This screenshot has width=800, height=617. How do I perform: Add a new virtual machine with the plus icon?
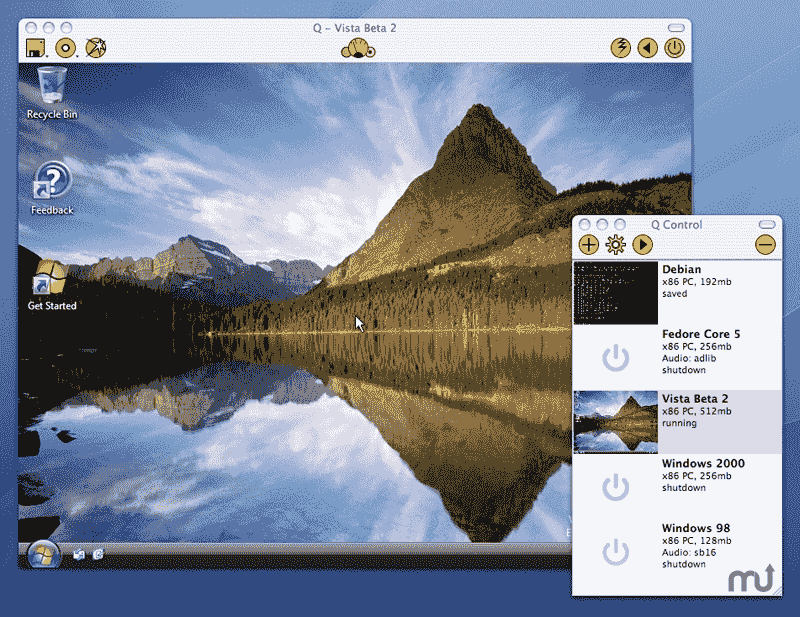coord(588,244)
